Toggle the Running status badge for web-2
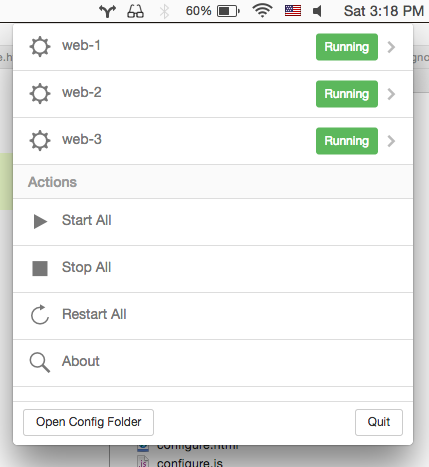The height and width of the screenshot is (467, 429). pyautogui.click(x=347, y=94)
